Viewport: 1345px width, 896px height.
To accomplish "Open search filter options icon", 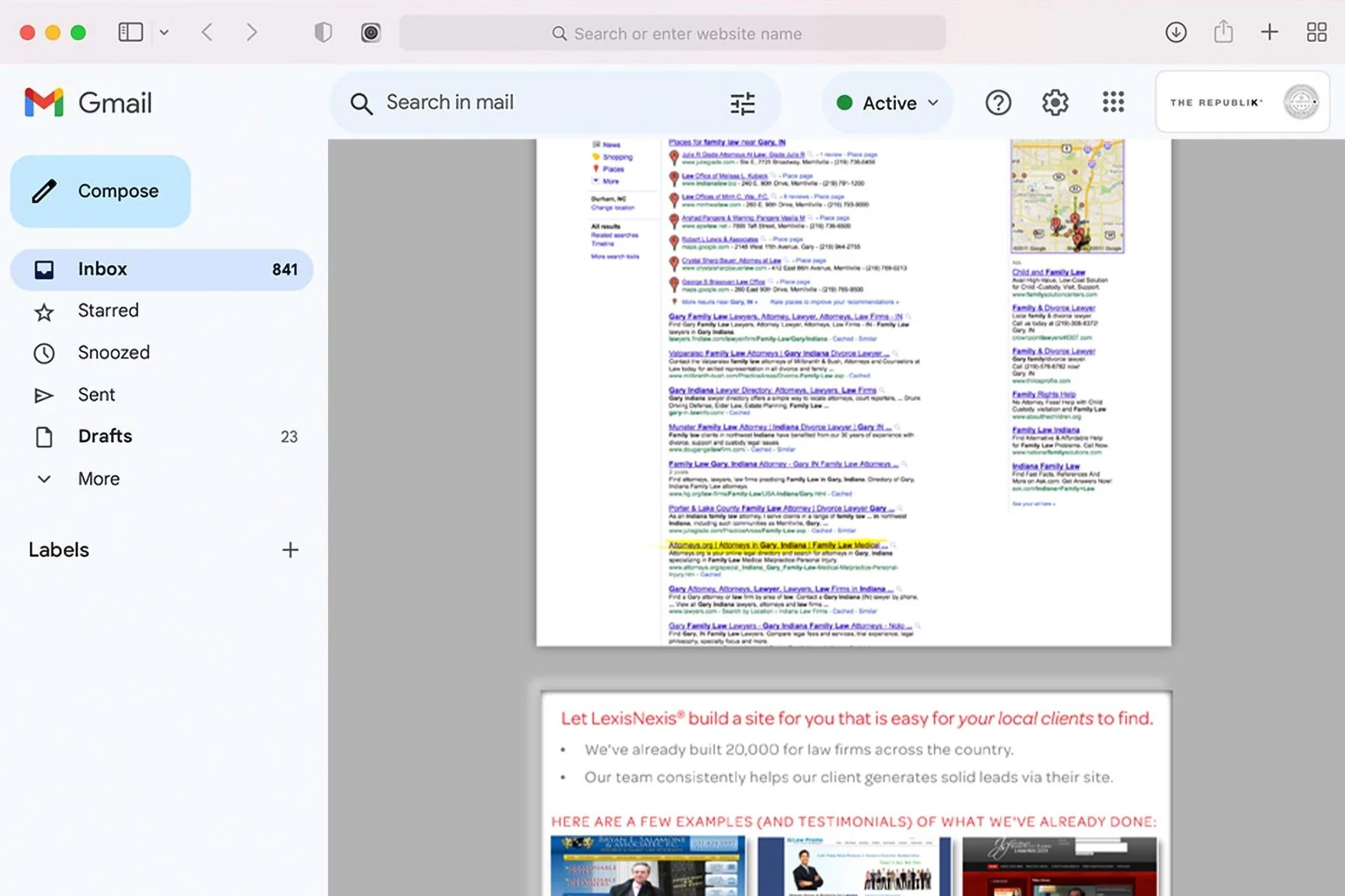I will tap(743, 104).
